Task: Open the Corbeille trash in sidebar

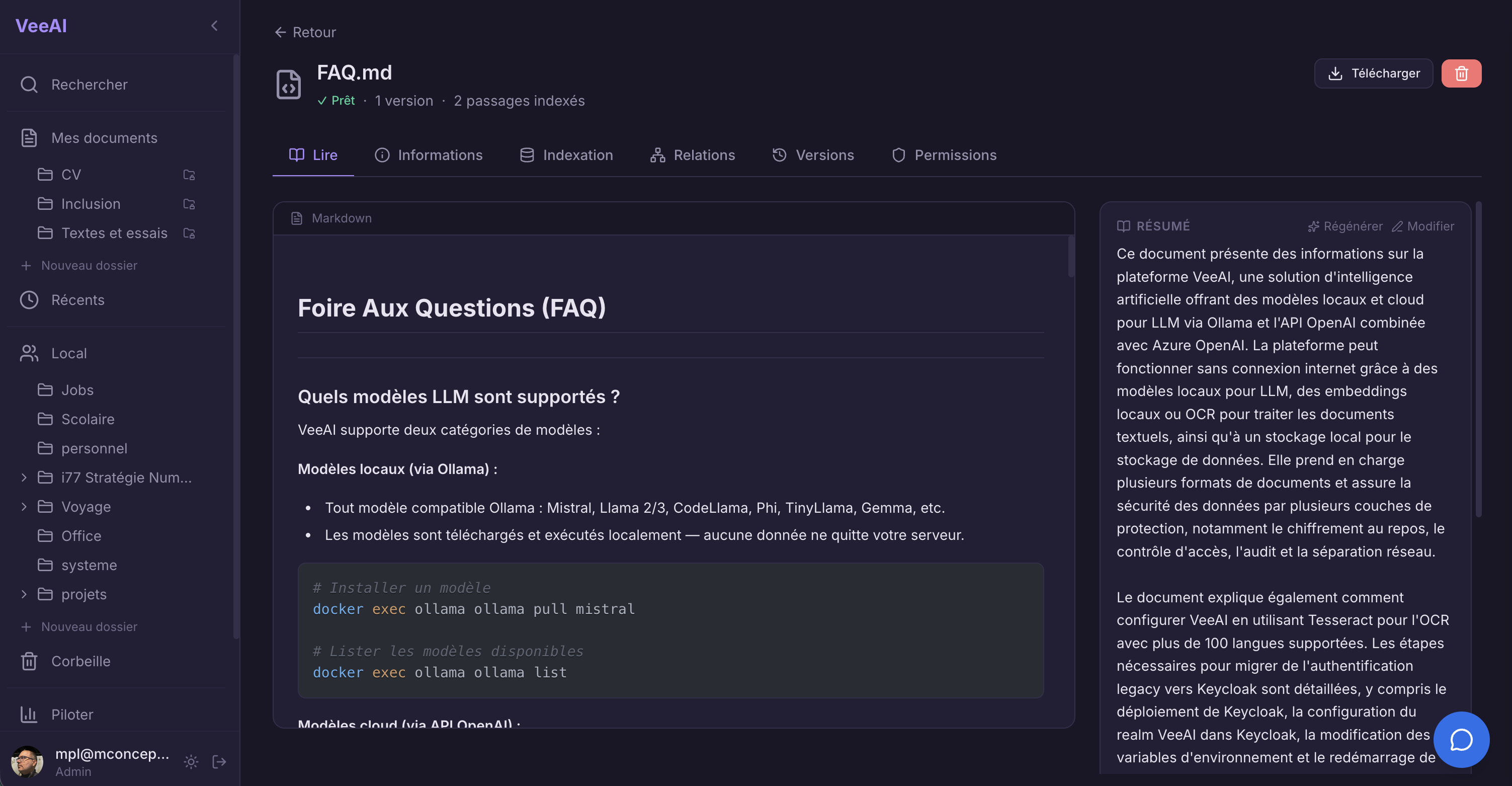Action: pos(80,661)
